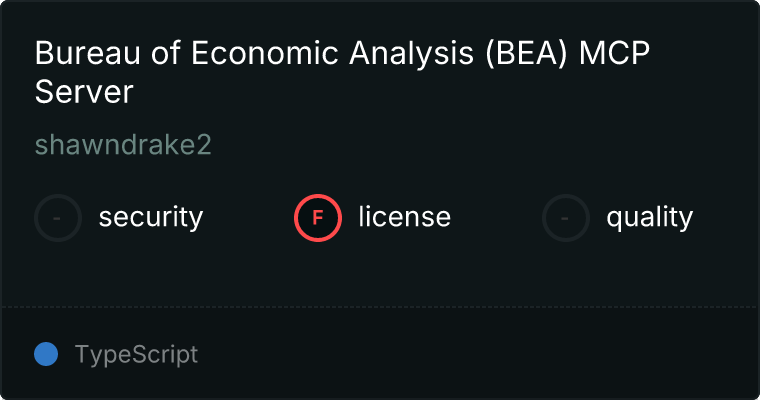
Task: Click the word Analysis in title
Action: tap(401, 54)
